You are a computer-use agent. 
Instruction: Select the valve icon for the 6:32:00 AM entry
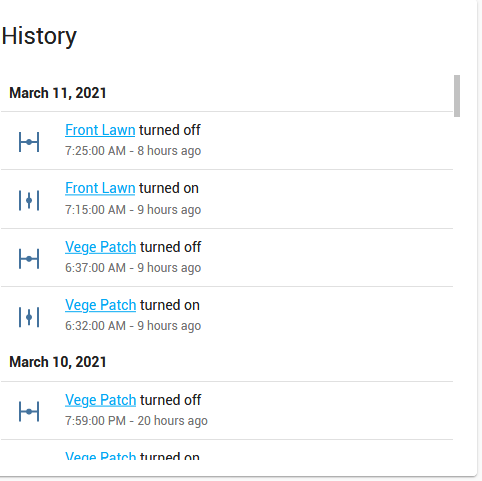click(29, 317)
